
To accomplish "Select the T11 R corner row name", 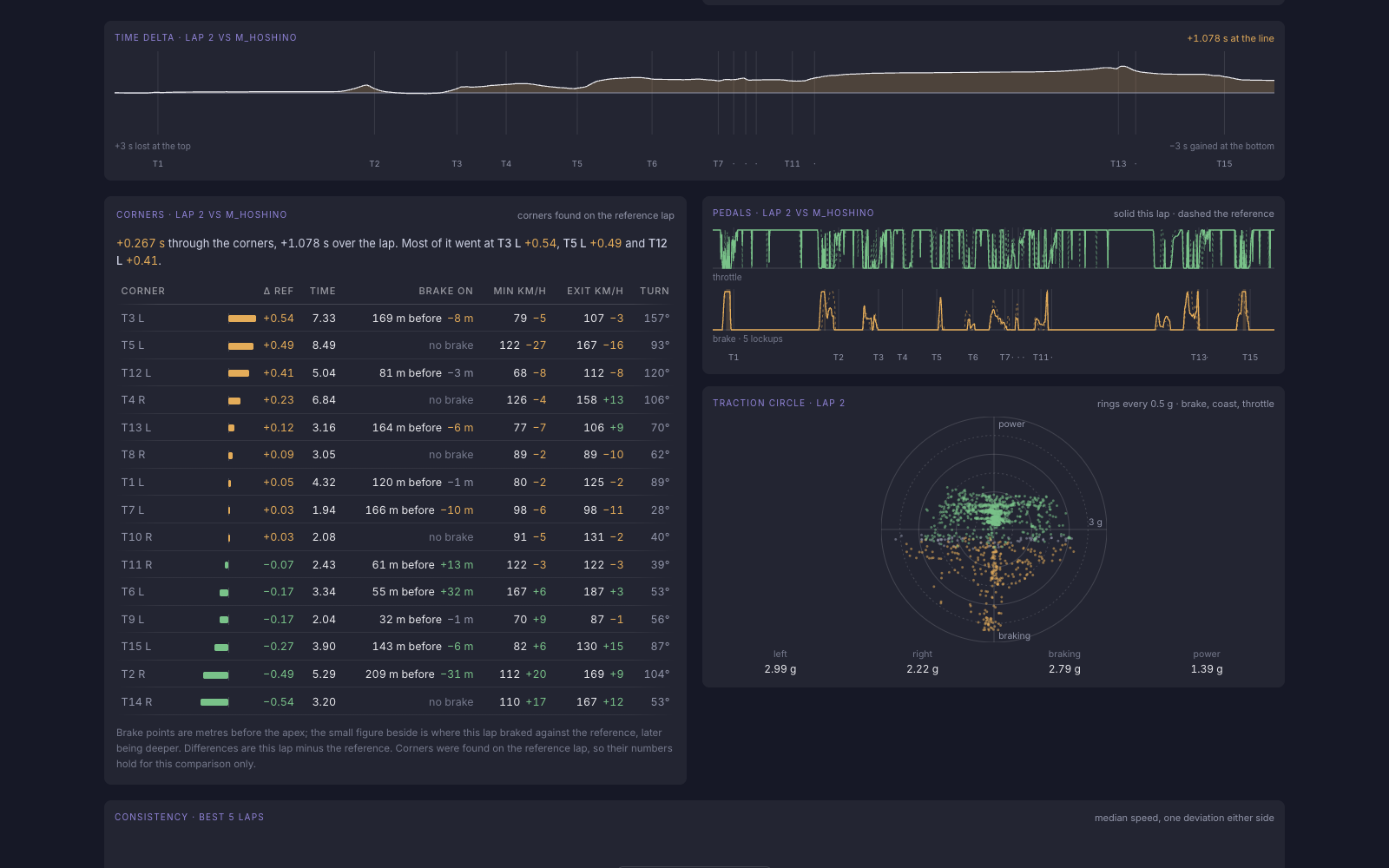I will [136, 565].
